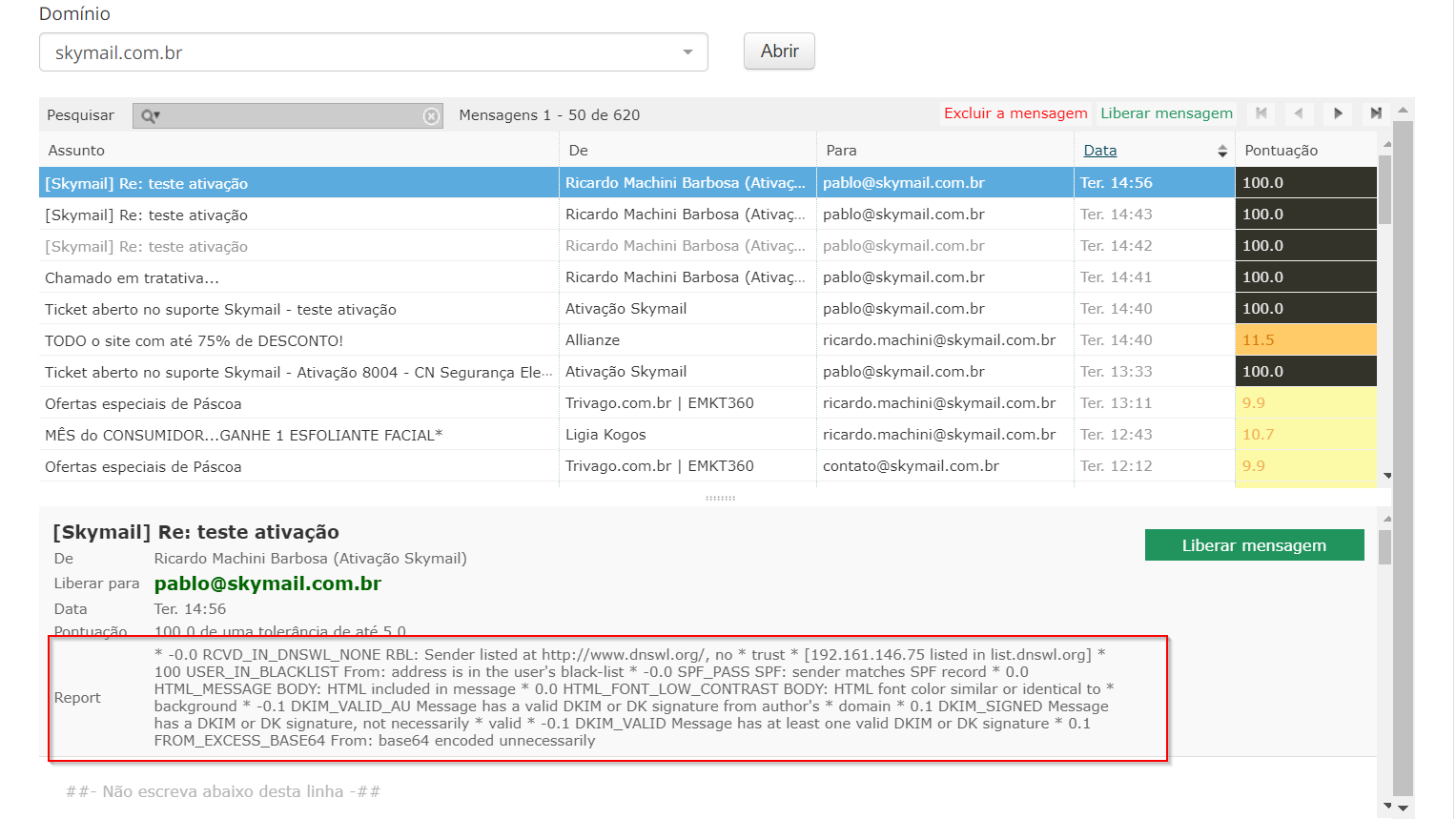Screen dimensions: 1456x819
Task: Expand the Domínio dropdown skymail.com.br
Action: click(x=687, y=52)
